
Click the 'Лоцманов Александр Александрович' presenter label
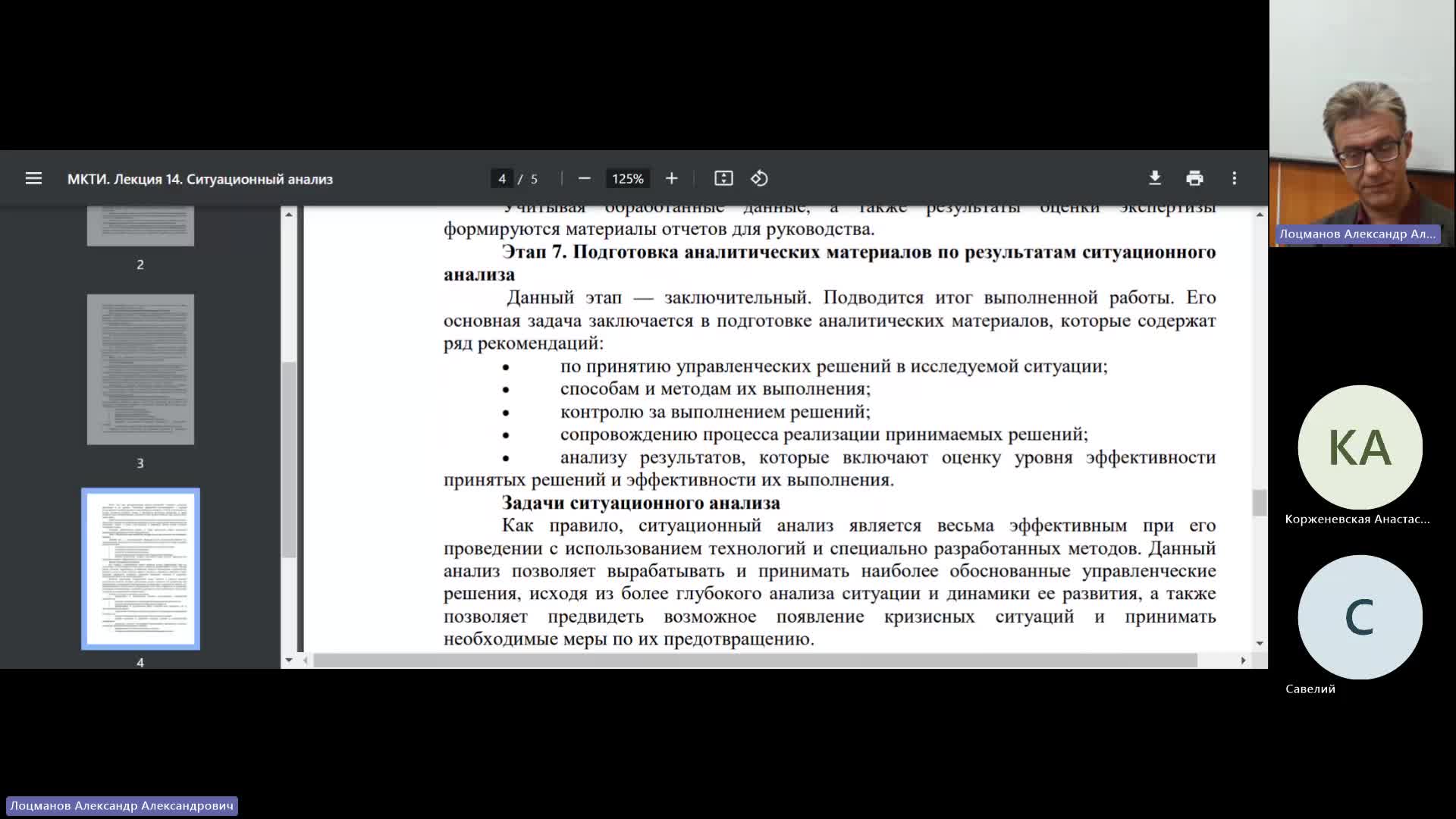122,805
